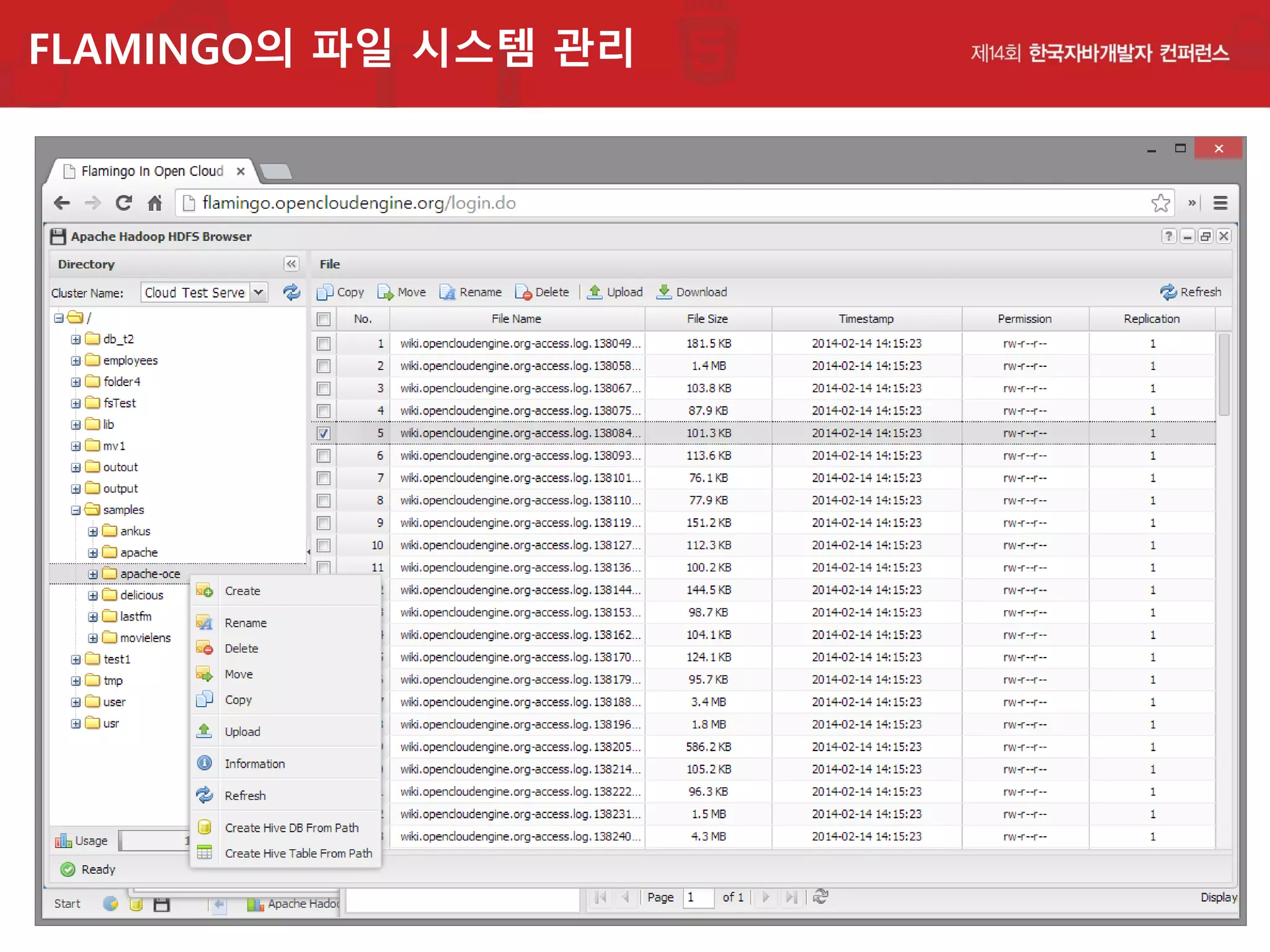
Task: Click the Information icon in context menu
Action: (205, 763)
